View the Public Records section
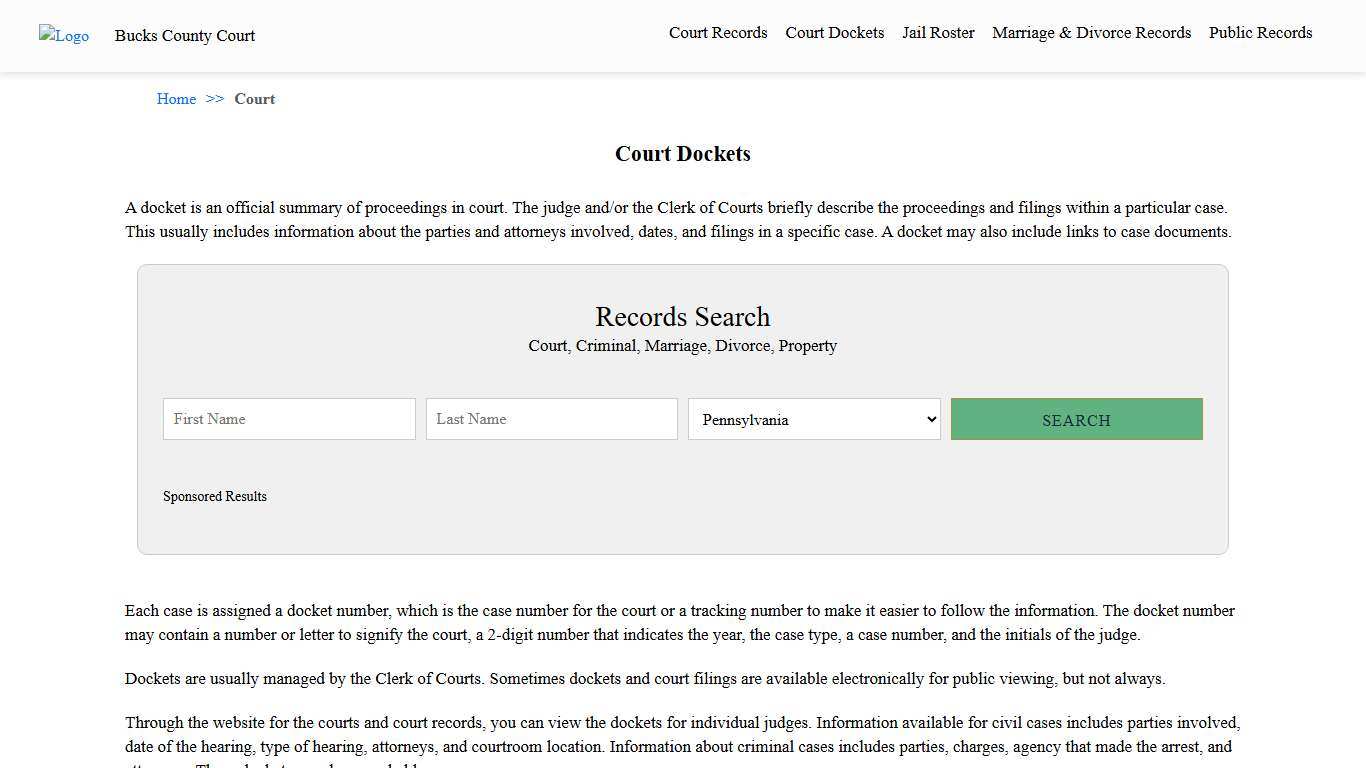Screen dimensions: 1366x768 click(x=1260, y=33)
